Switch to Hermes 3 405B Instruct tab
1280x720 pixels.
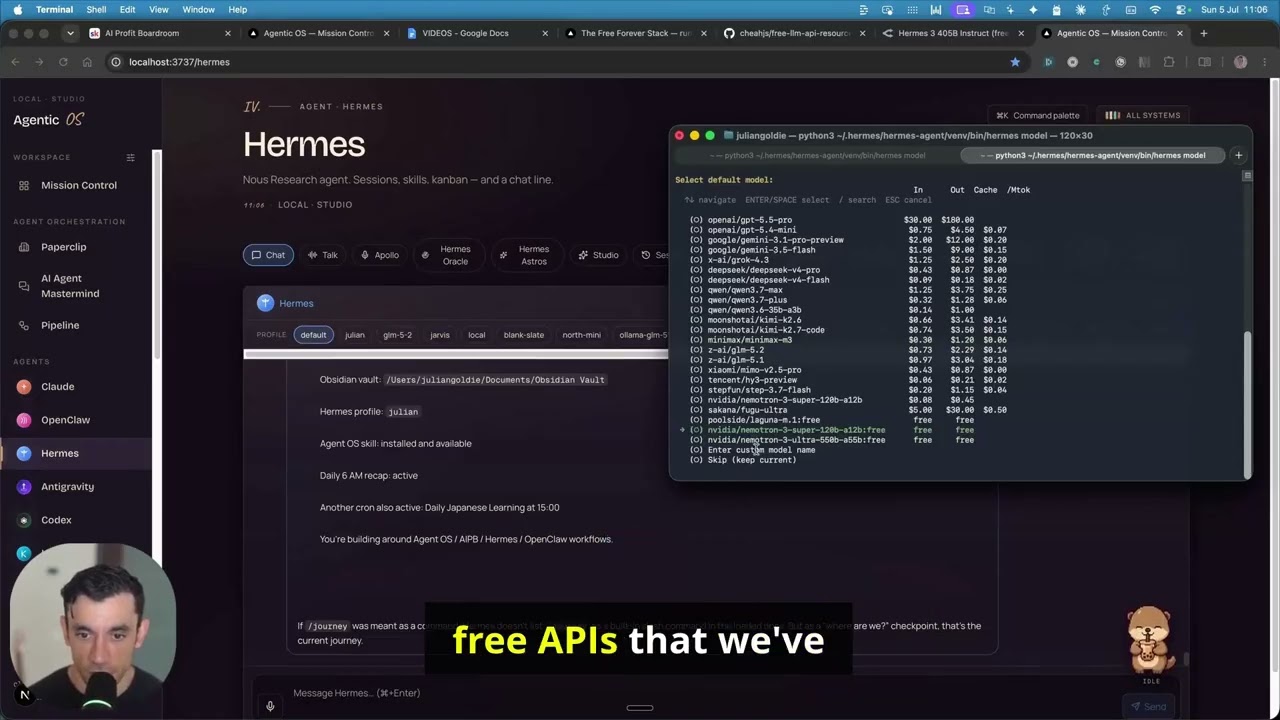954,33
